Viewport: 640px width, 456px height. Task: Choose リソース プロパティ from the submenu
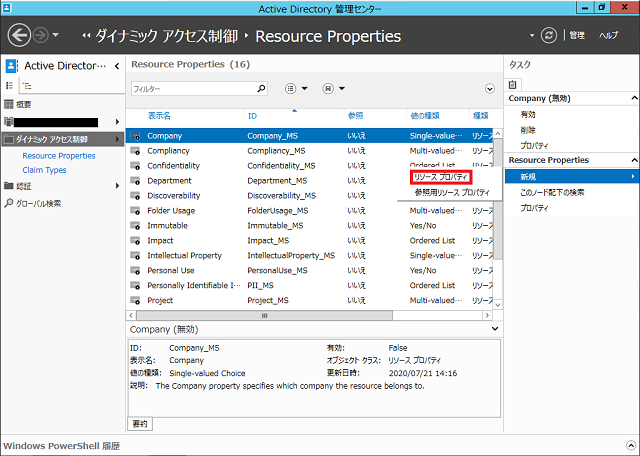tap(441, 176)
